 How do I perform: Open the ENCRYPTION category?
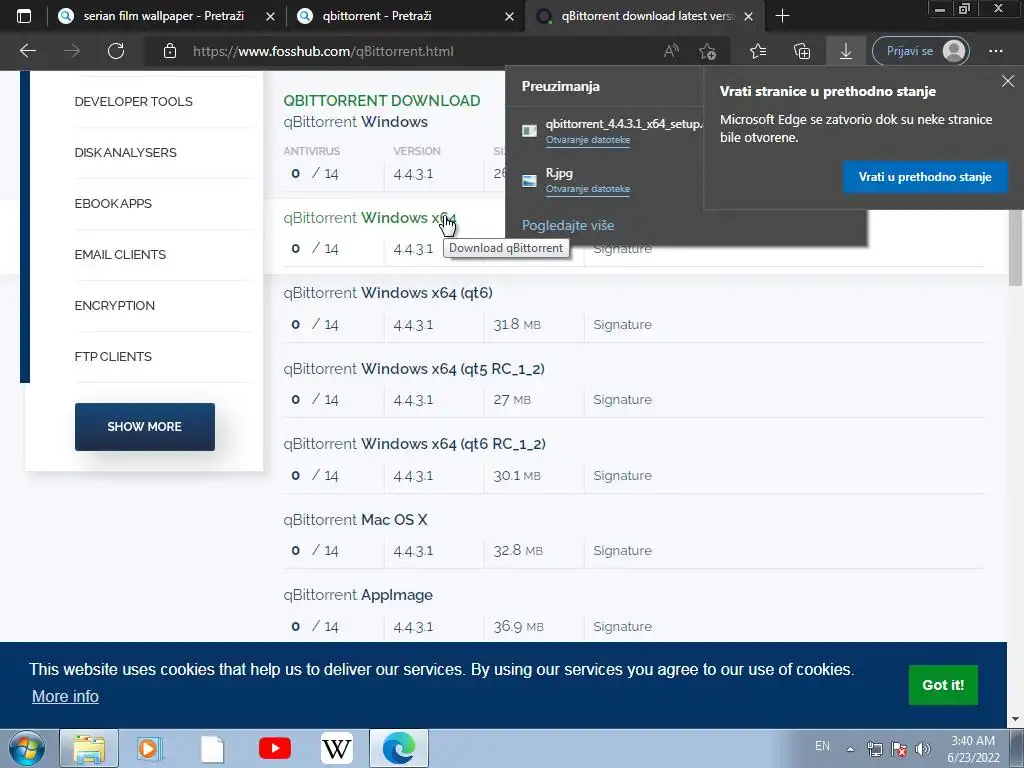(114, 306)
